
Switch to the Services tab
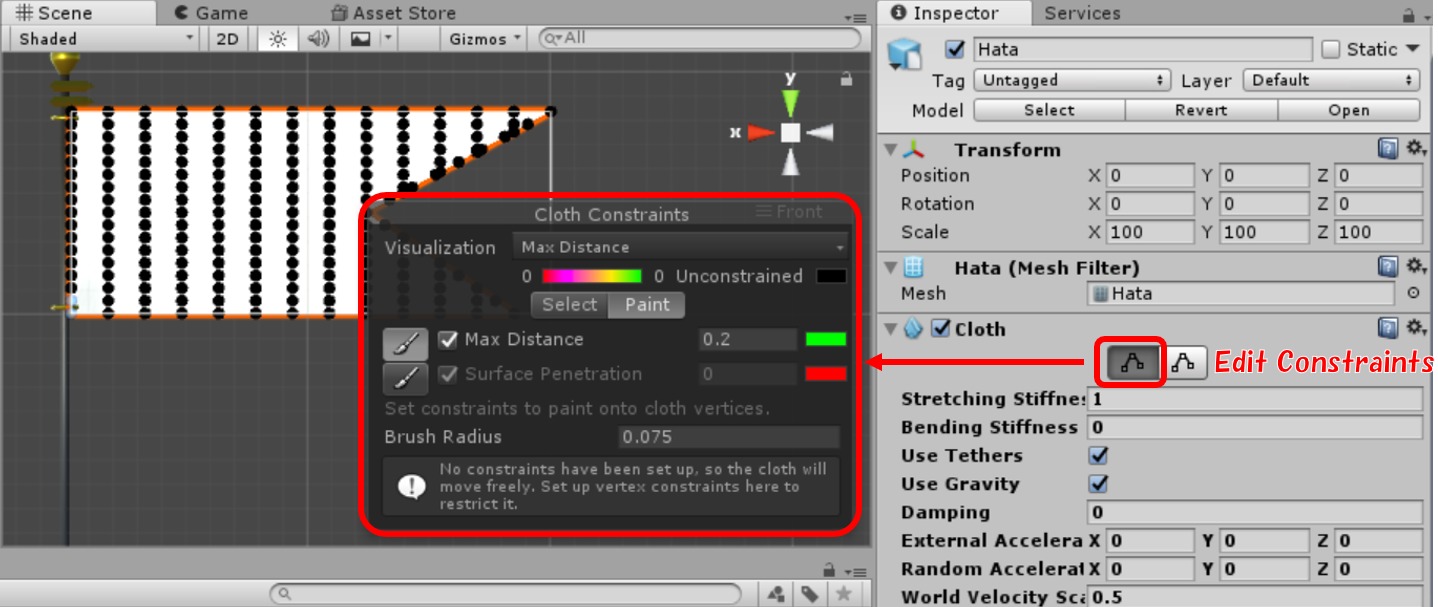click(1082, 13)
